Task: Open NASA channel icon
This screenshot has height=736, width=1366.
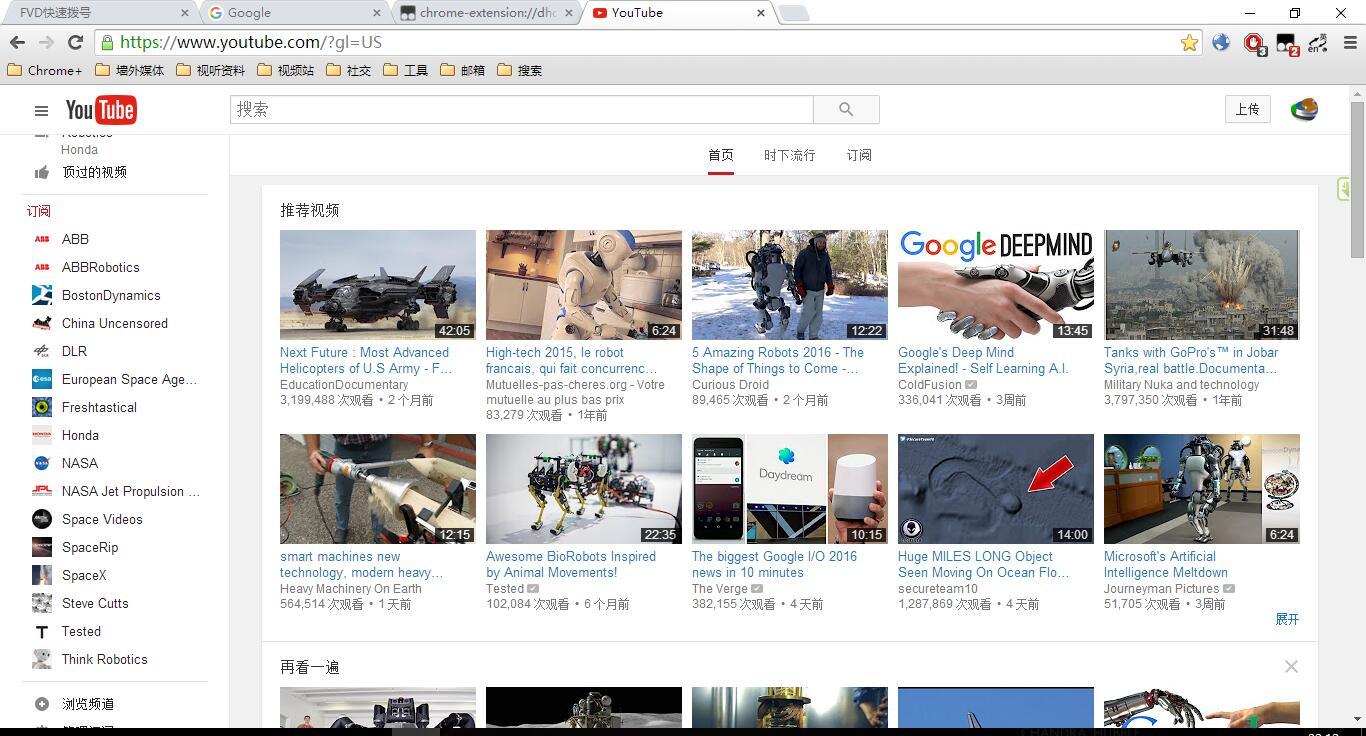Action: [42, 463]
